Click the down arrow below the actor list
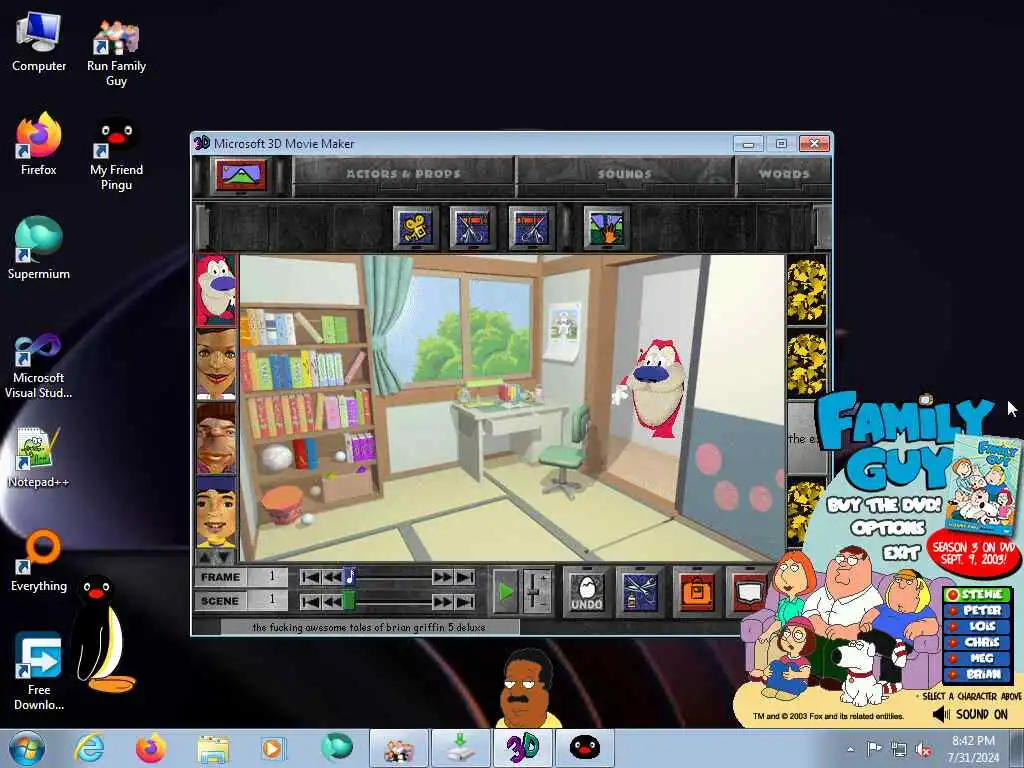 [225, 557]
